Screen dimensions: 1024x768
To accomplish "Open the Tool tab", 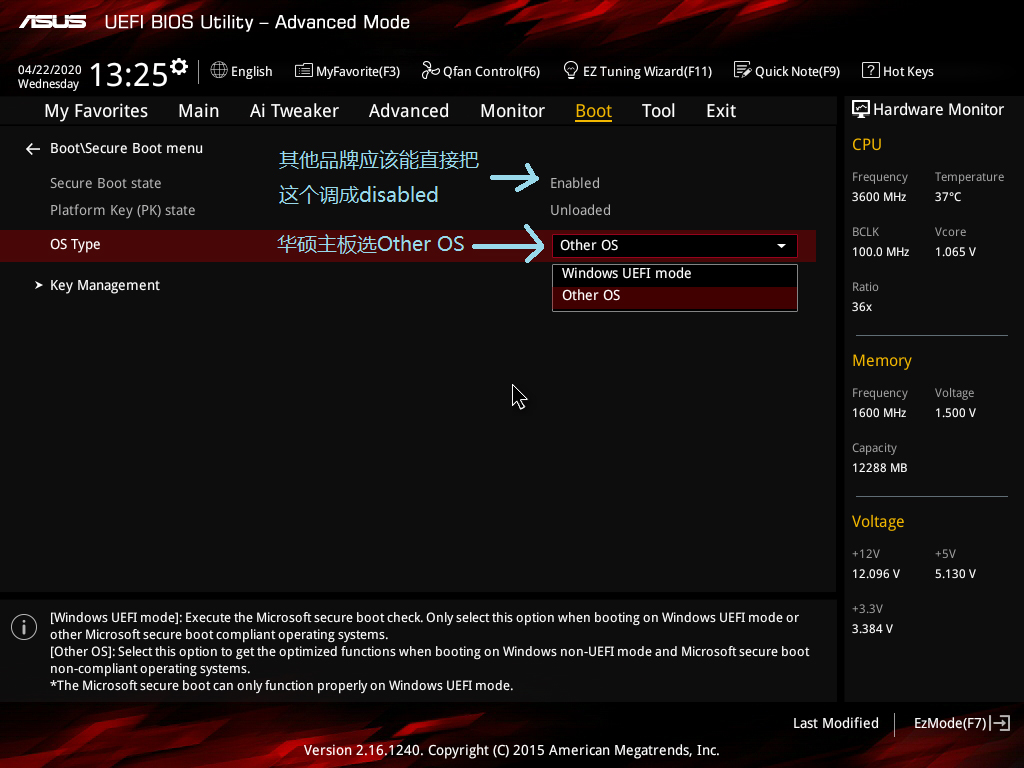I will click(x=658, y=111).
